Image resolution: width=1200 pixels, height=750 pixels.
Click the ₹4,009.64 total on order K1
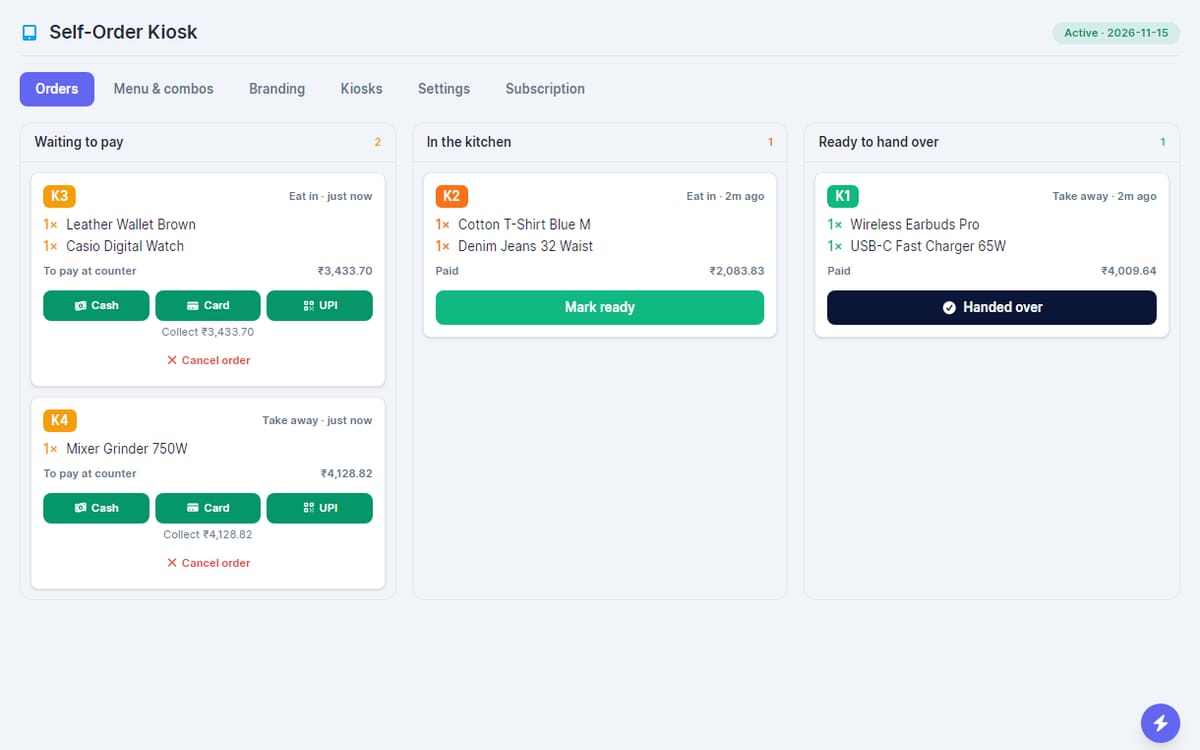1129,271
